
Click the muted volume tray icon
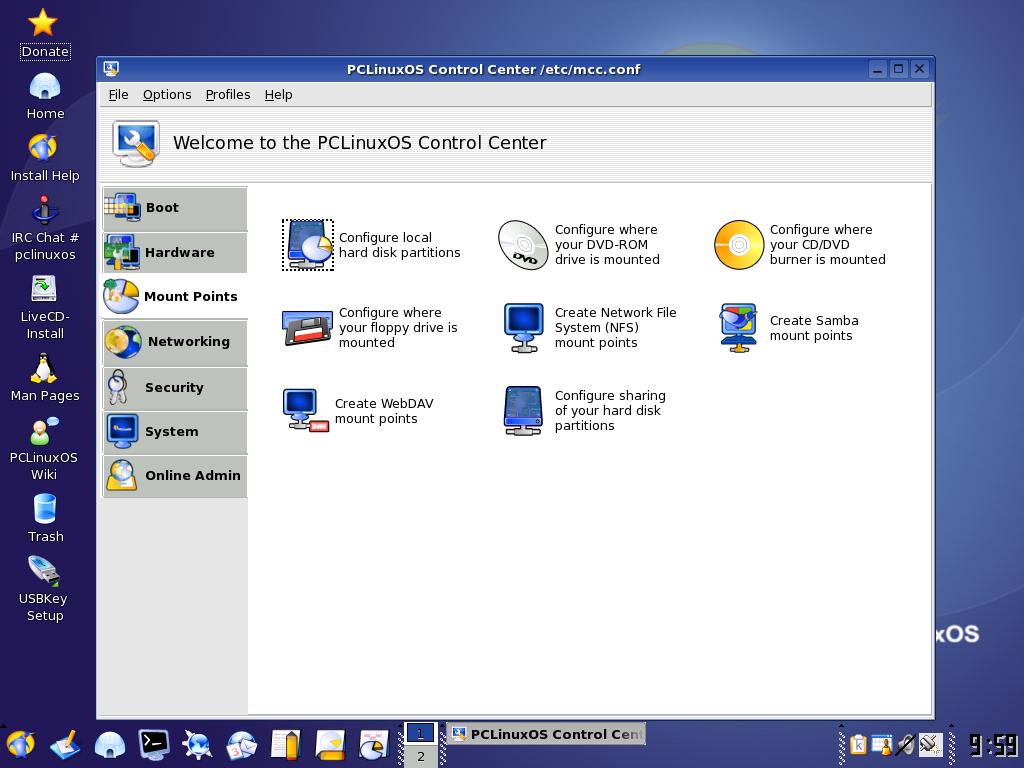[x=906, y=744]
